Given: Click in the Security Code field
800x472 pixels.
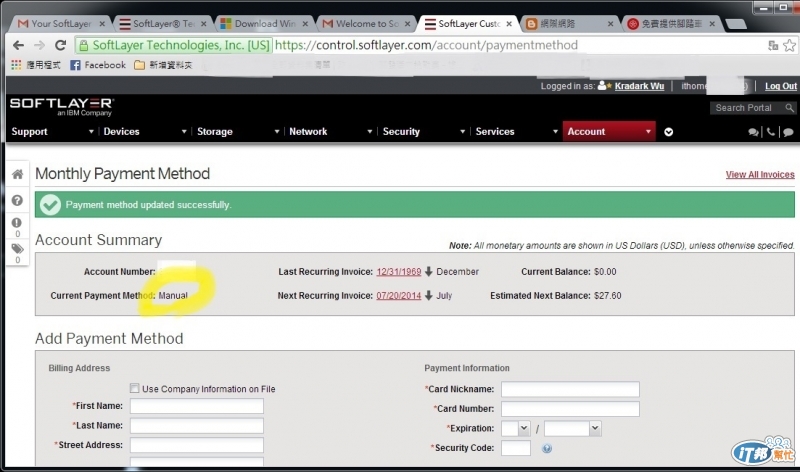Looking at the screenshot, I should click(516, 448).
